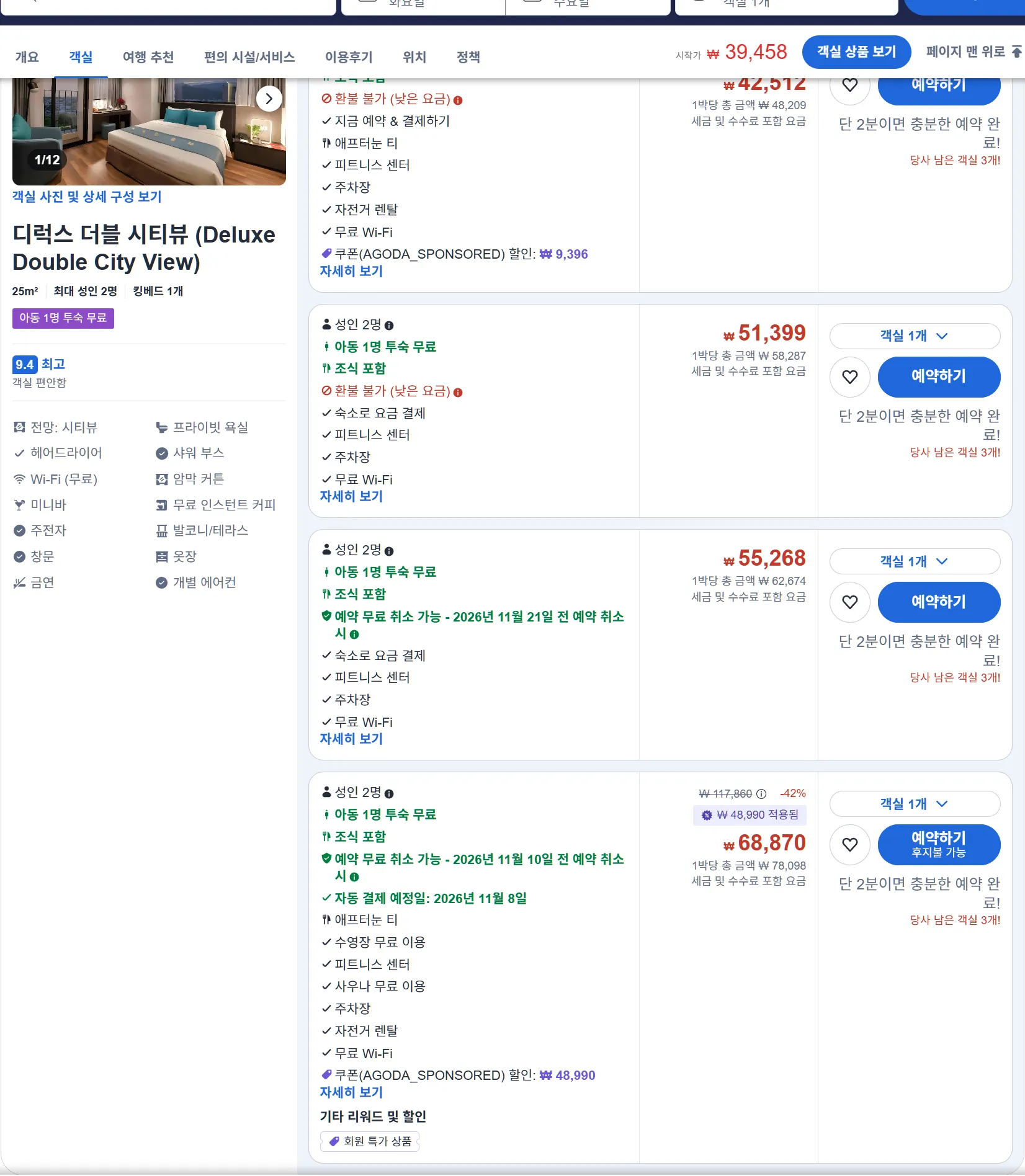This screenshot has height=1176, width=1025.
Task: Save the ₩42,512 room to favorites
Action: coord(849,87)
